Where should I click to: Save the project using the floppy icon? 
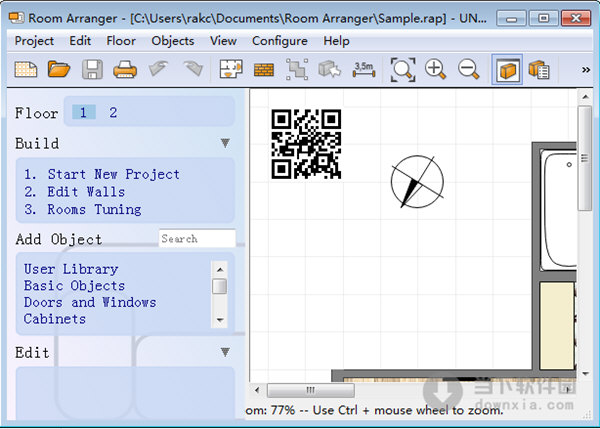92,69
